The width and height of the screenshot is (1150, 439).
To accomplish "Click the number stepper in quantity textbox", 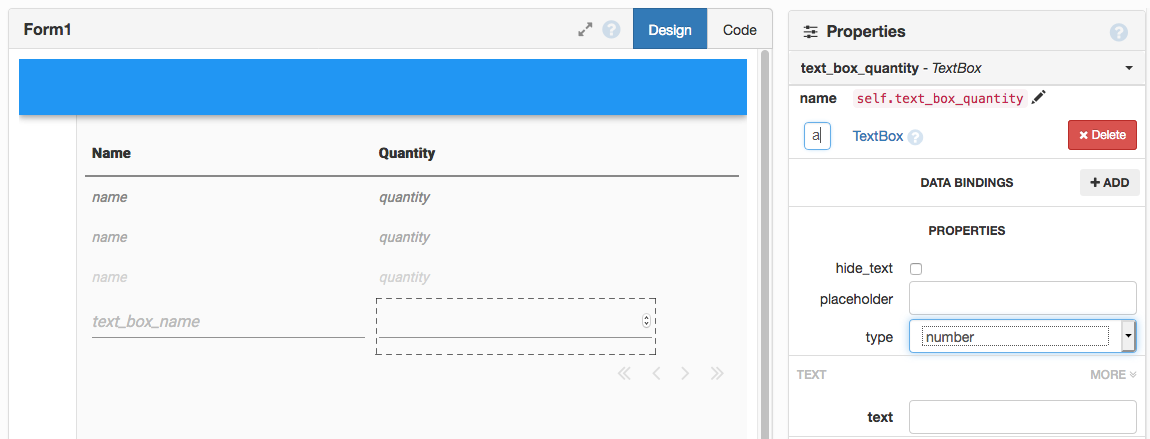I will [x=646, y=321].
